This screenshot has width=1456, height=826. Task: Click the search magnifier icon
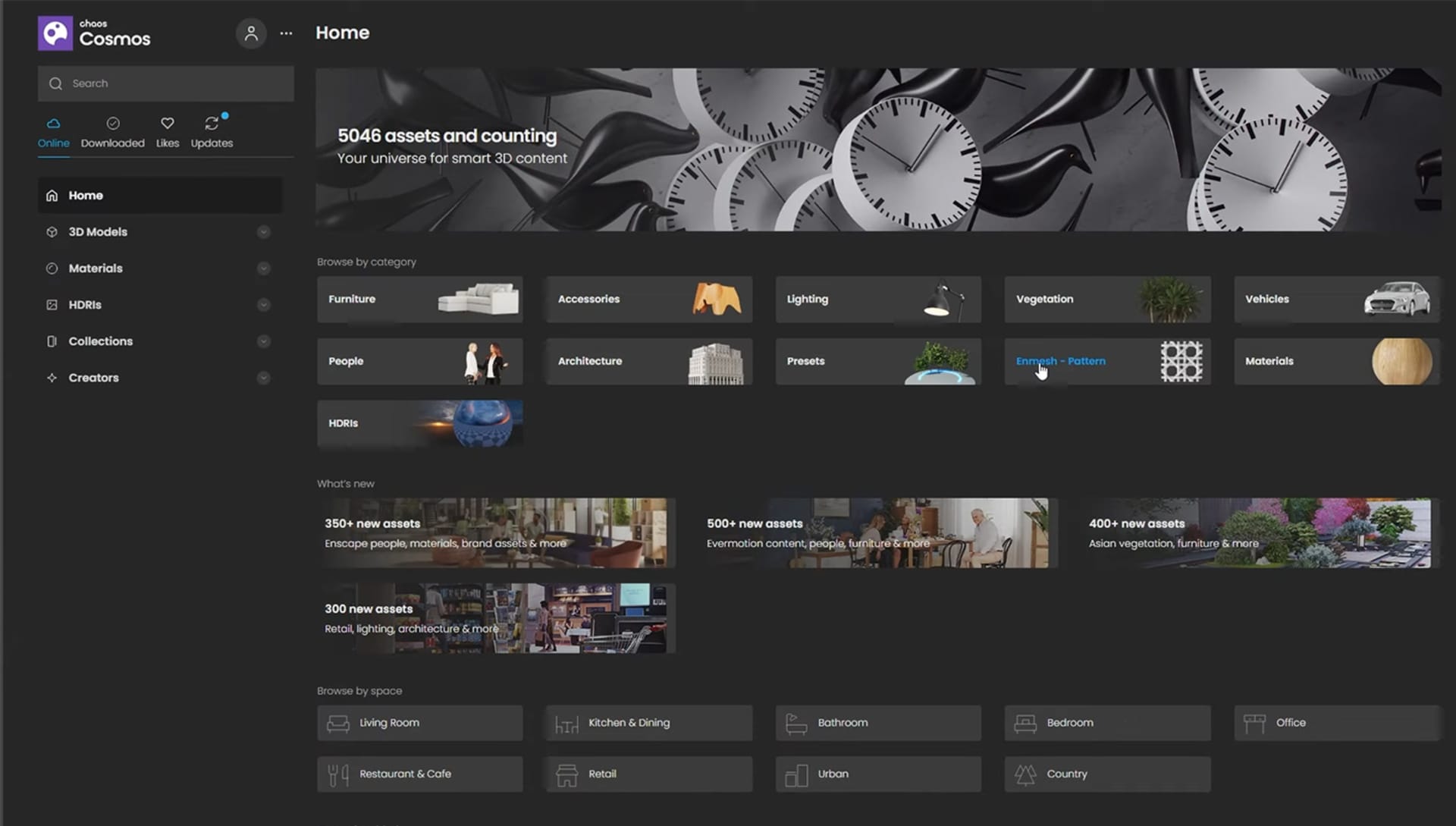[55, 83]
